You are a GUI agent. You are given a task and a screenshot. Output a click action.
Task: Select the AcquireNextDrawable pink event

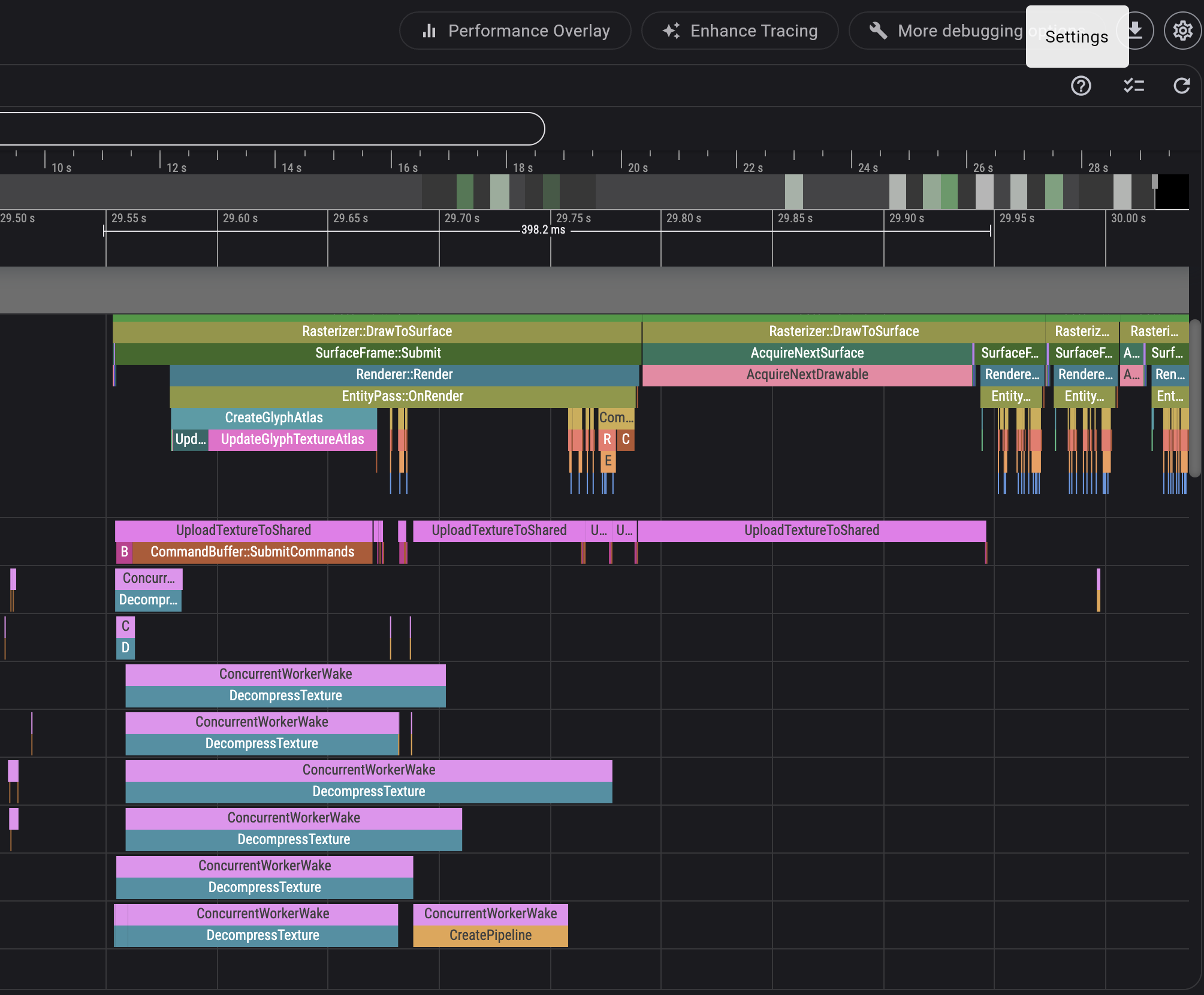[807, 374]
